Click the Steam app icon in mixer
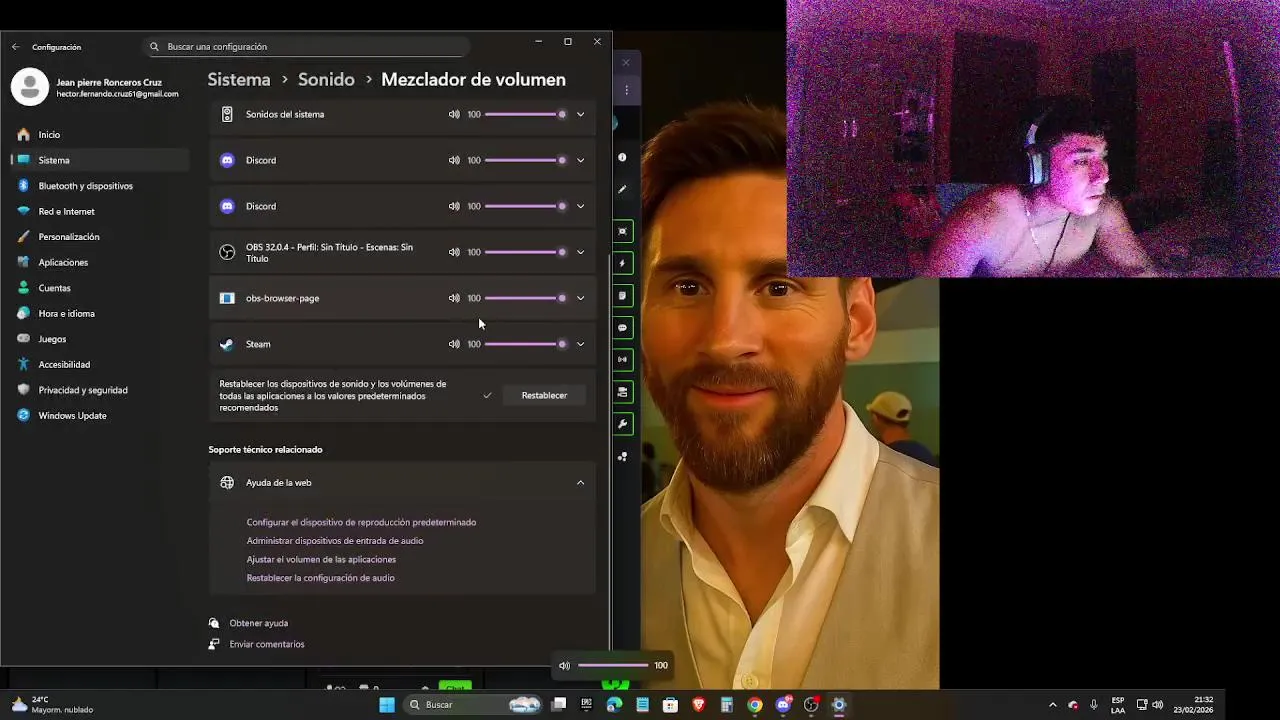 click(x=227, y=344)
